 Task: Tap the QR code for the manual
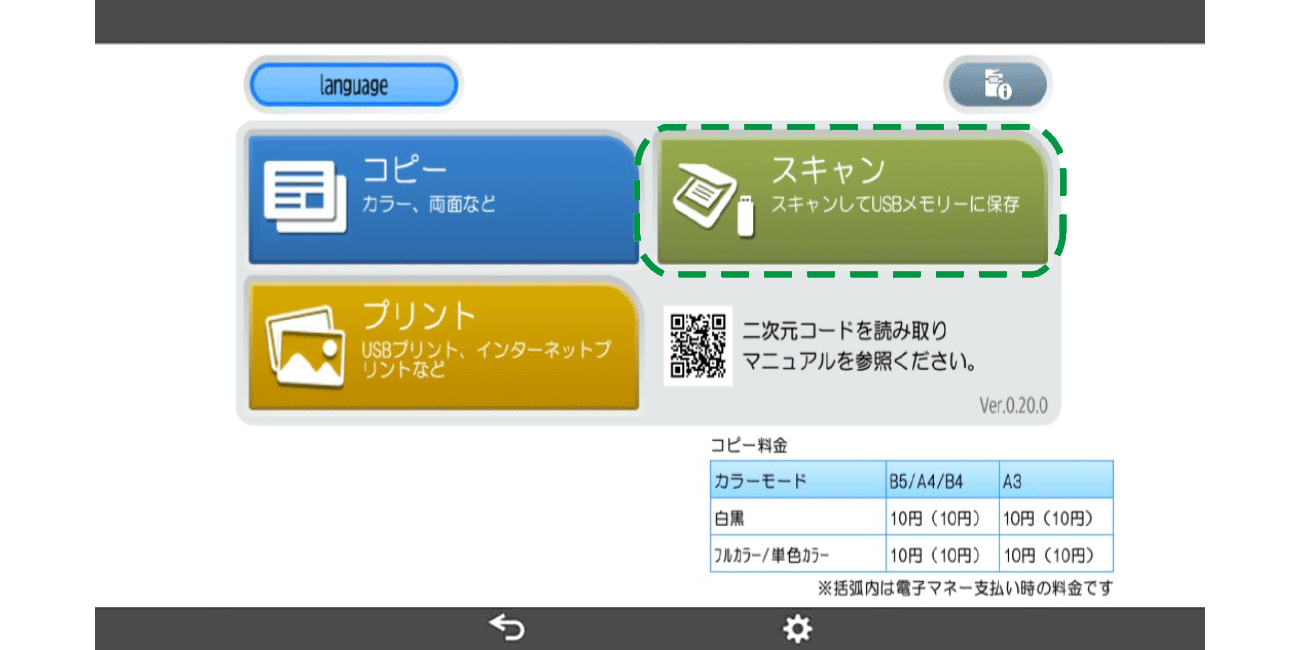pyautogui.click(x=698, y=346)
